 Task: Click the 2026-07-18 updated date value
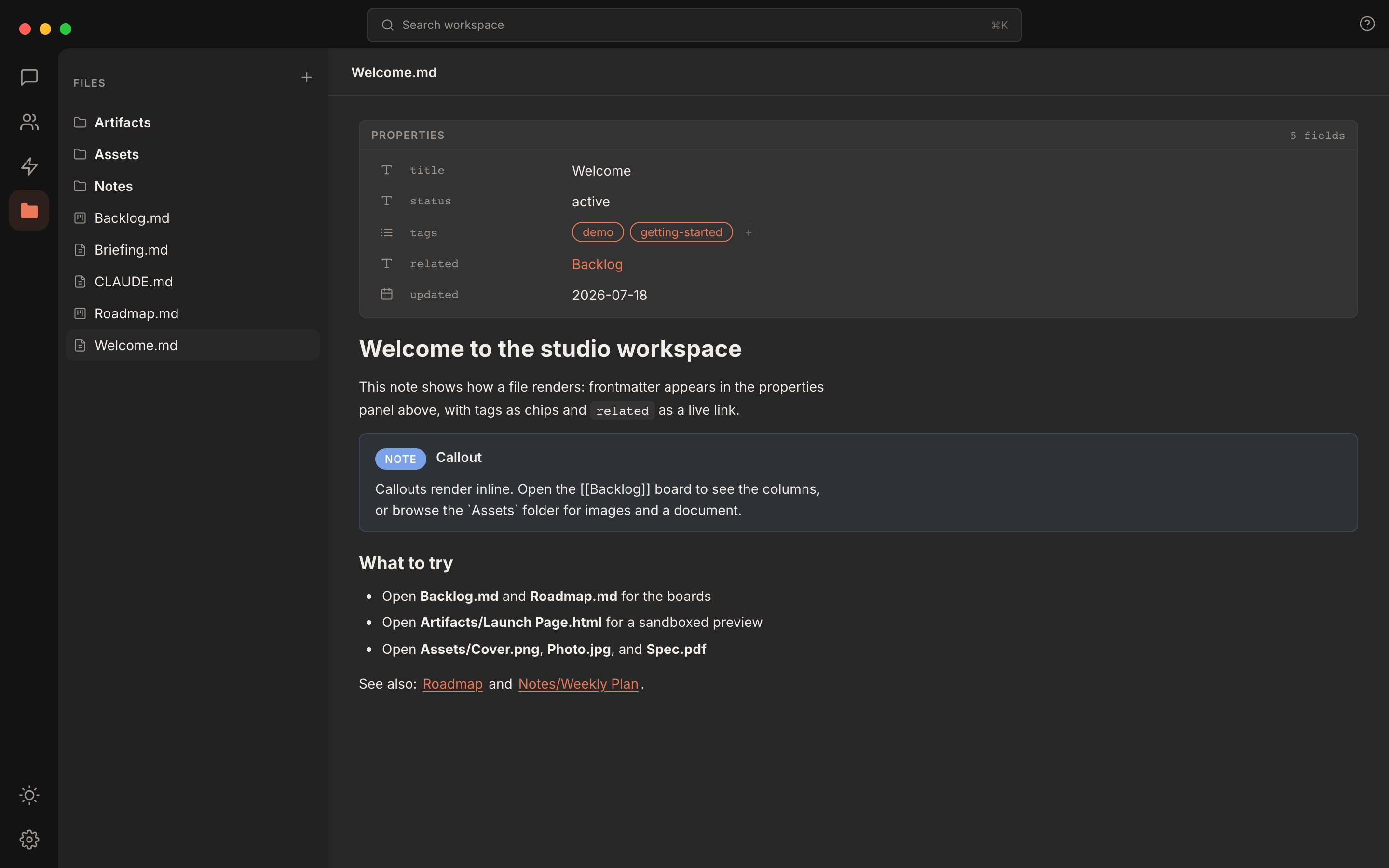pyautogui.click(x=610, y=295)
